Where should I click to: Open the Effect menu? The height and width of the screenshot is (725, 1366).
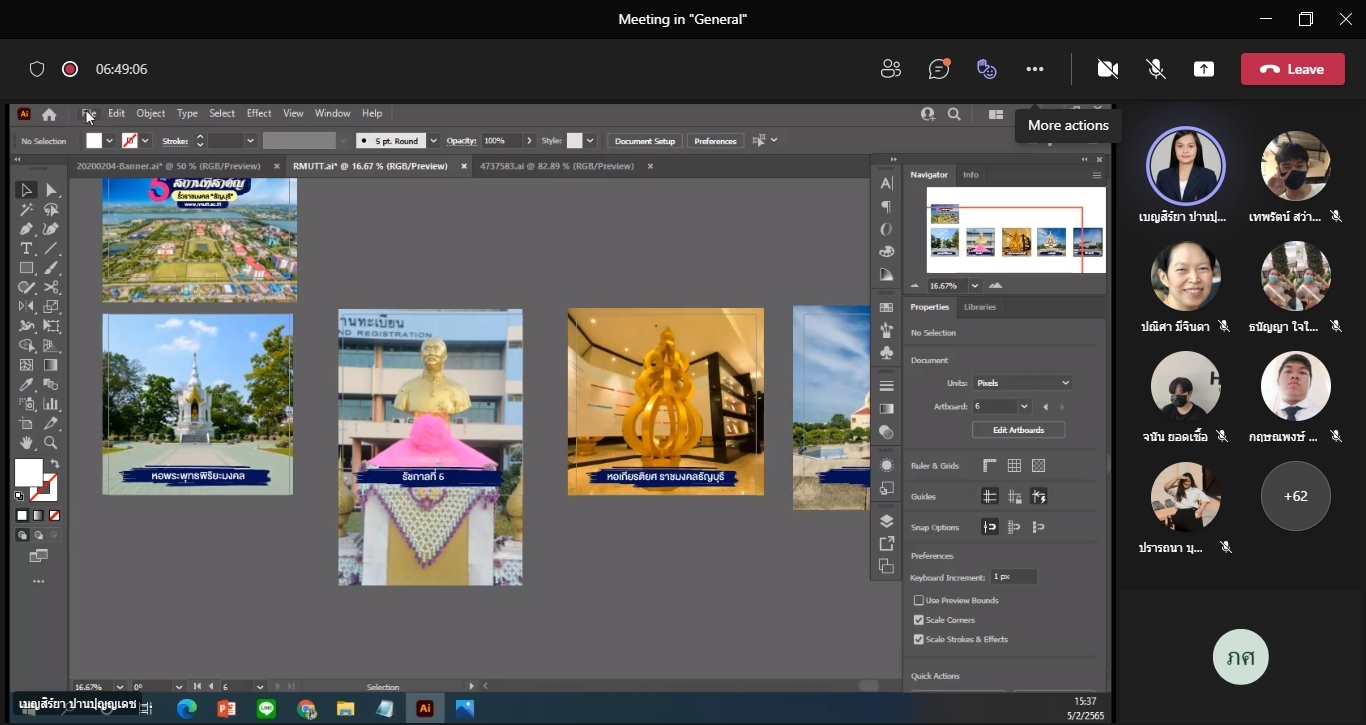(x=259, y=114)
